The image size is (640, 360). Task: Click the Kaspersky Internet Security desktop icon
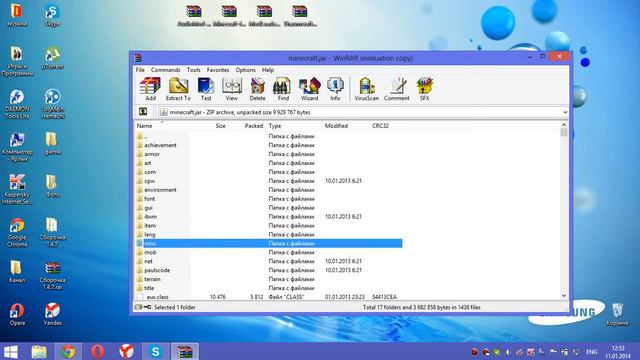pyautogui.click(x=17, y=189)
